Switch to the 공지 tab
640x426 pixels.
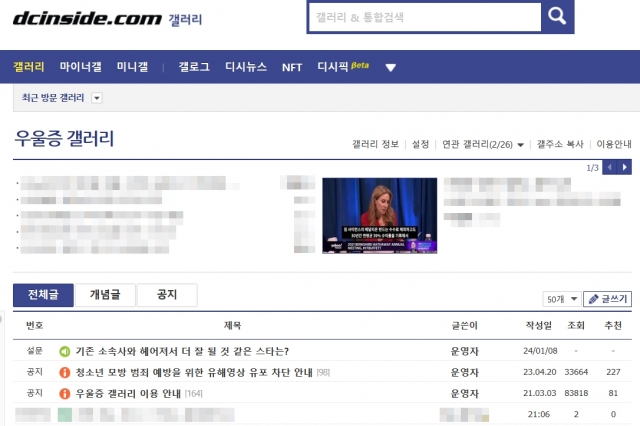click(x=167, y=295)
